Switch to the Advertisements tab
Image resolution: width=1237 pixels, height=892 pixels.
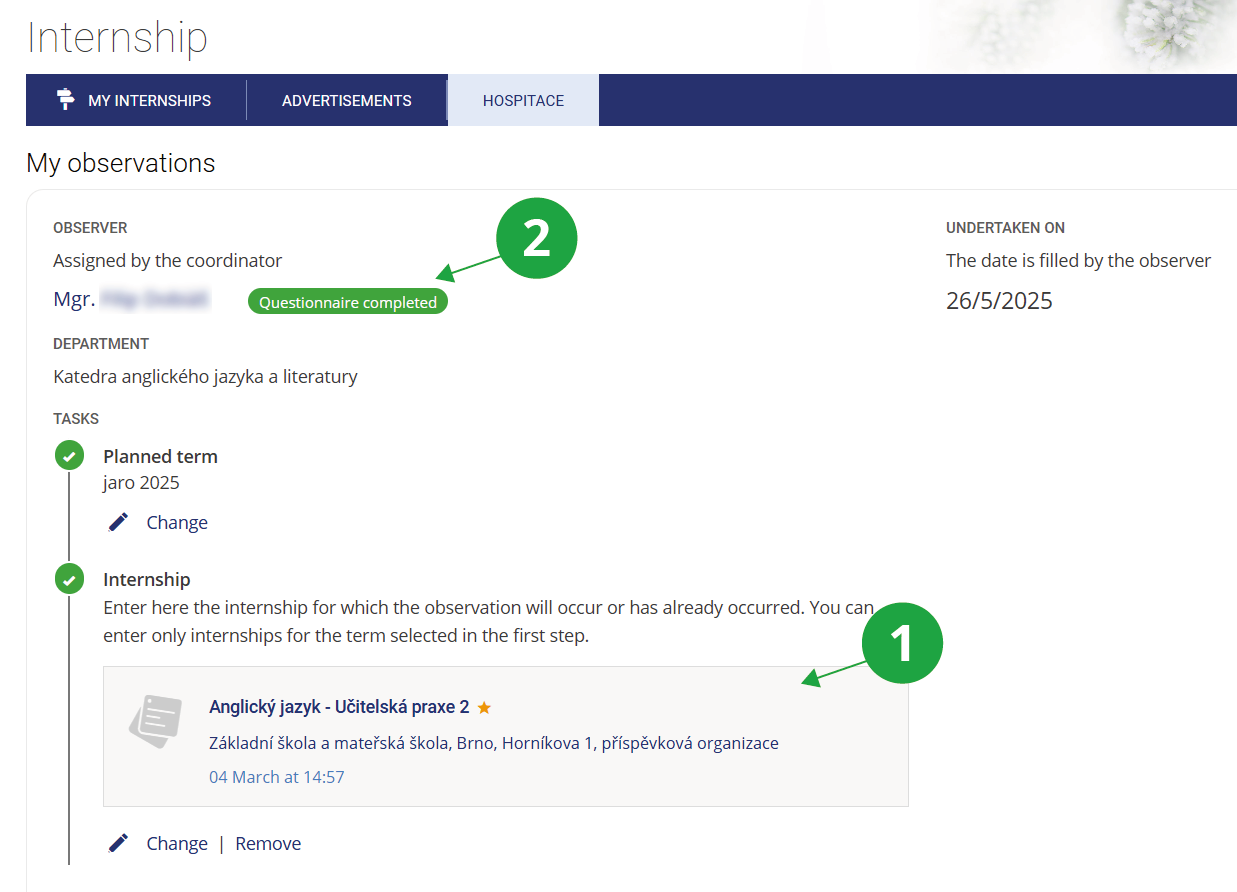point(346,100)
